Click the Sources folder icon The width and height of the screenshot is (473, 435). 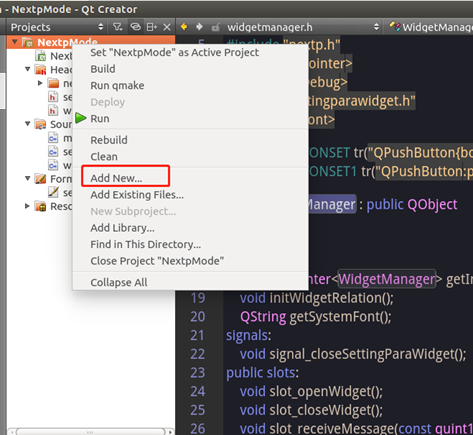pyautogui.click(x=41, y=124)
